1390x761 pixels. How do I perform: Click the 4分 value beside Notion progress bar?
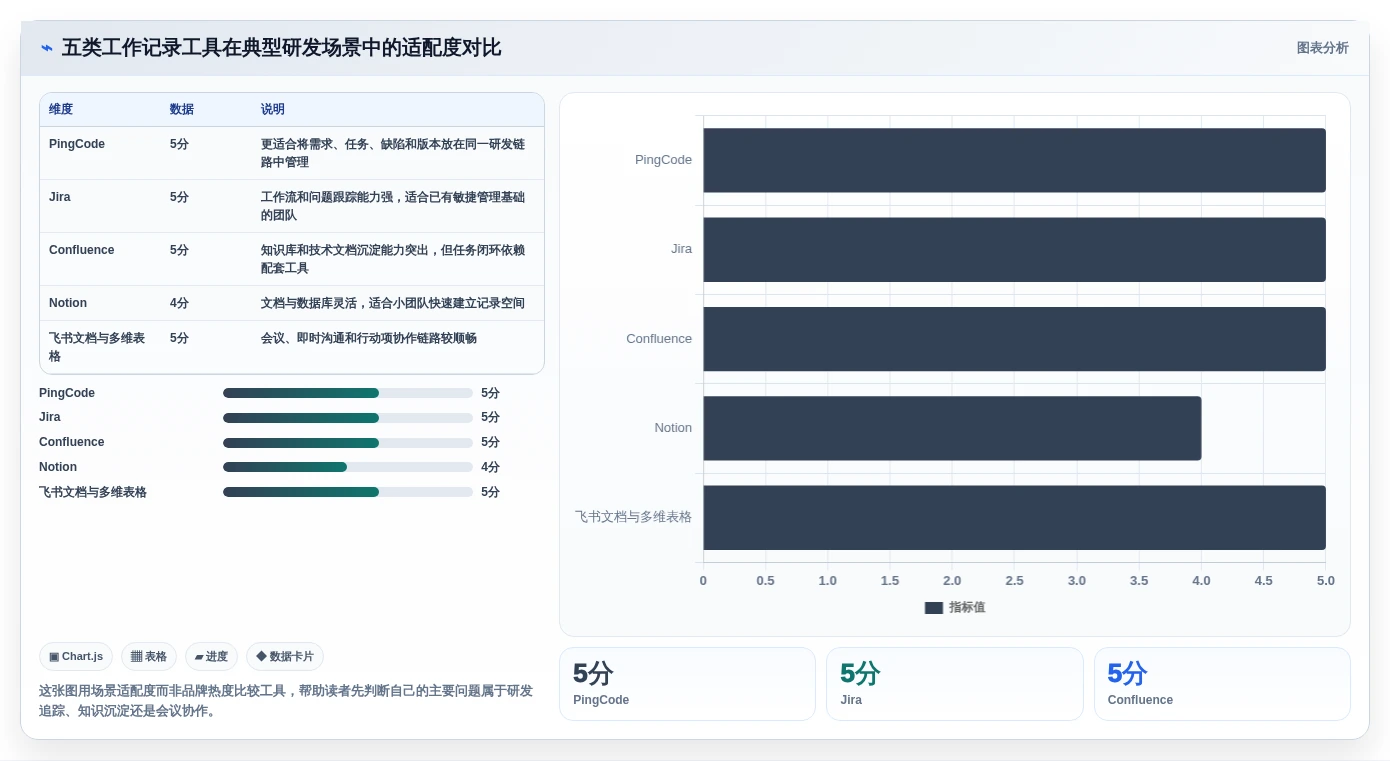[x=490, y=467]
